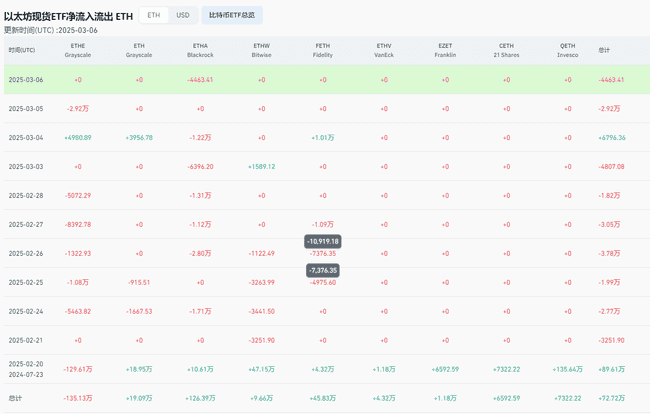Click the +1589.12 Bitwise value on 2025-03-03
Screen dimensions: 650x414
point(262,167)
